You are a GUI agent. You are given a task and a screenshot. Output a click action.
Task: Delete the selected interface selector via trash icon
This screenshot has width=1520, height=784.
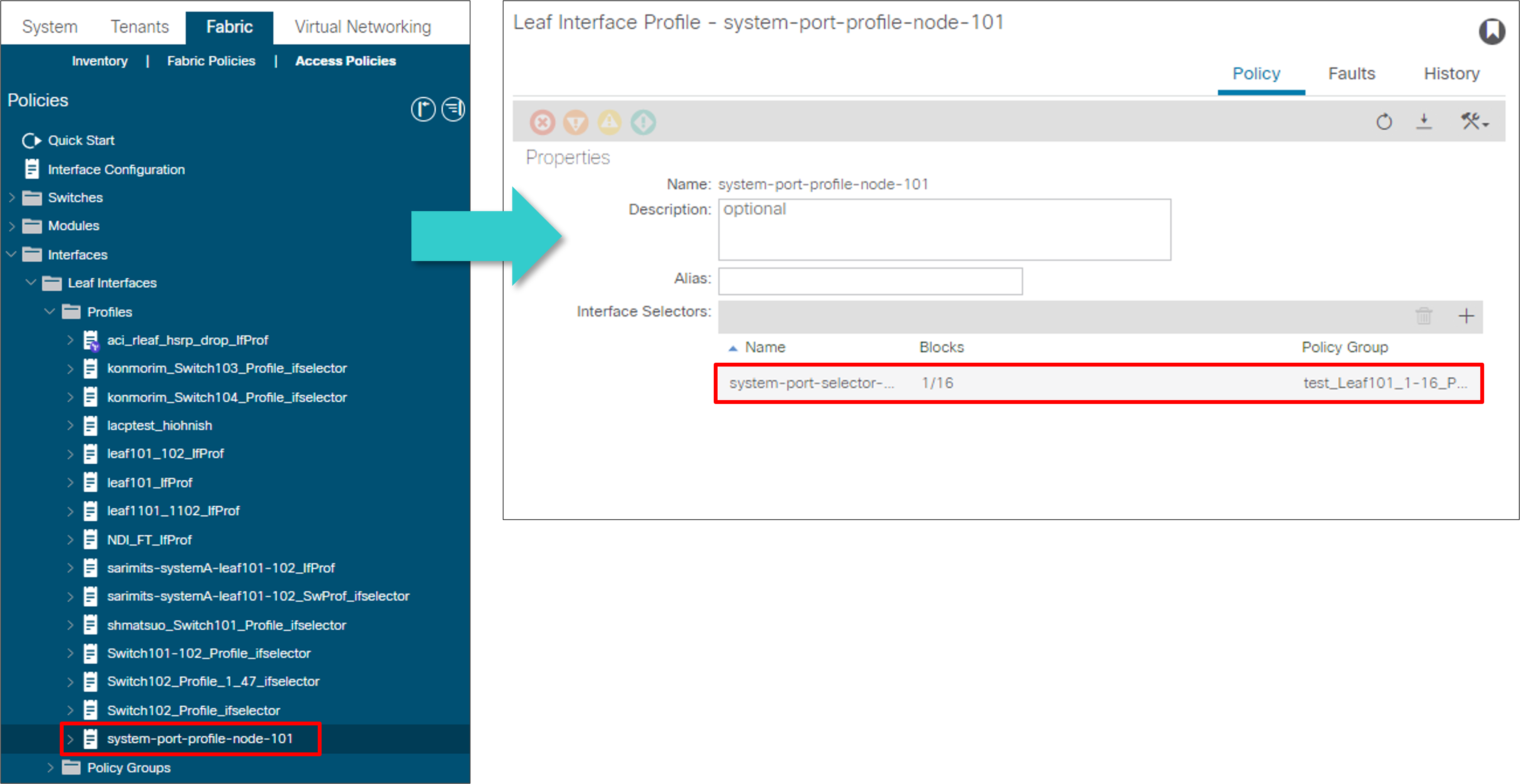pyautogui.click(x=1424, y=317)
